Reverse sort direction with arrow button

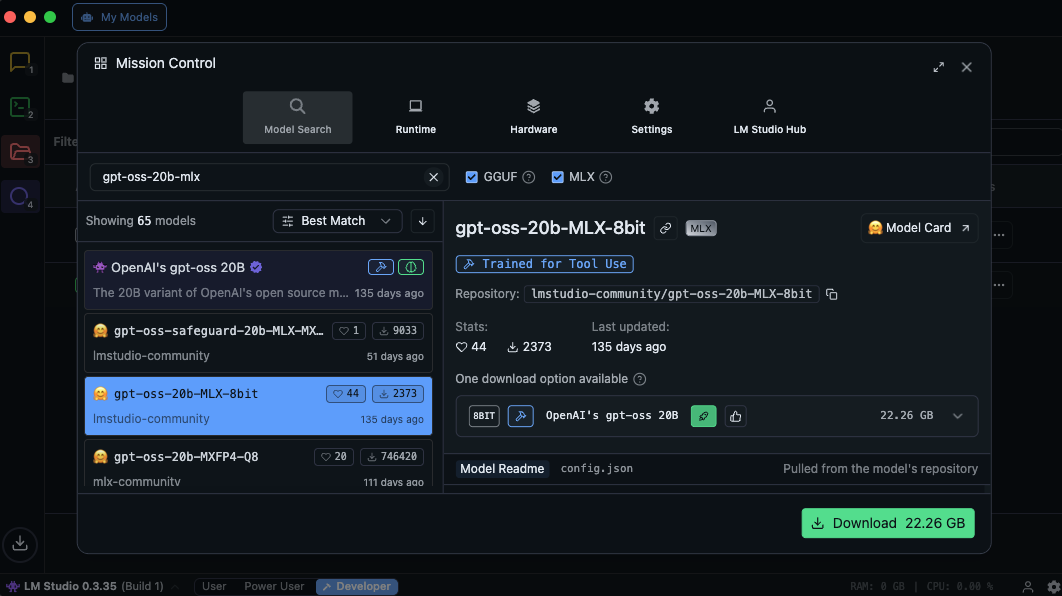pos(422,221)
